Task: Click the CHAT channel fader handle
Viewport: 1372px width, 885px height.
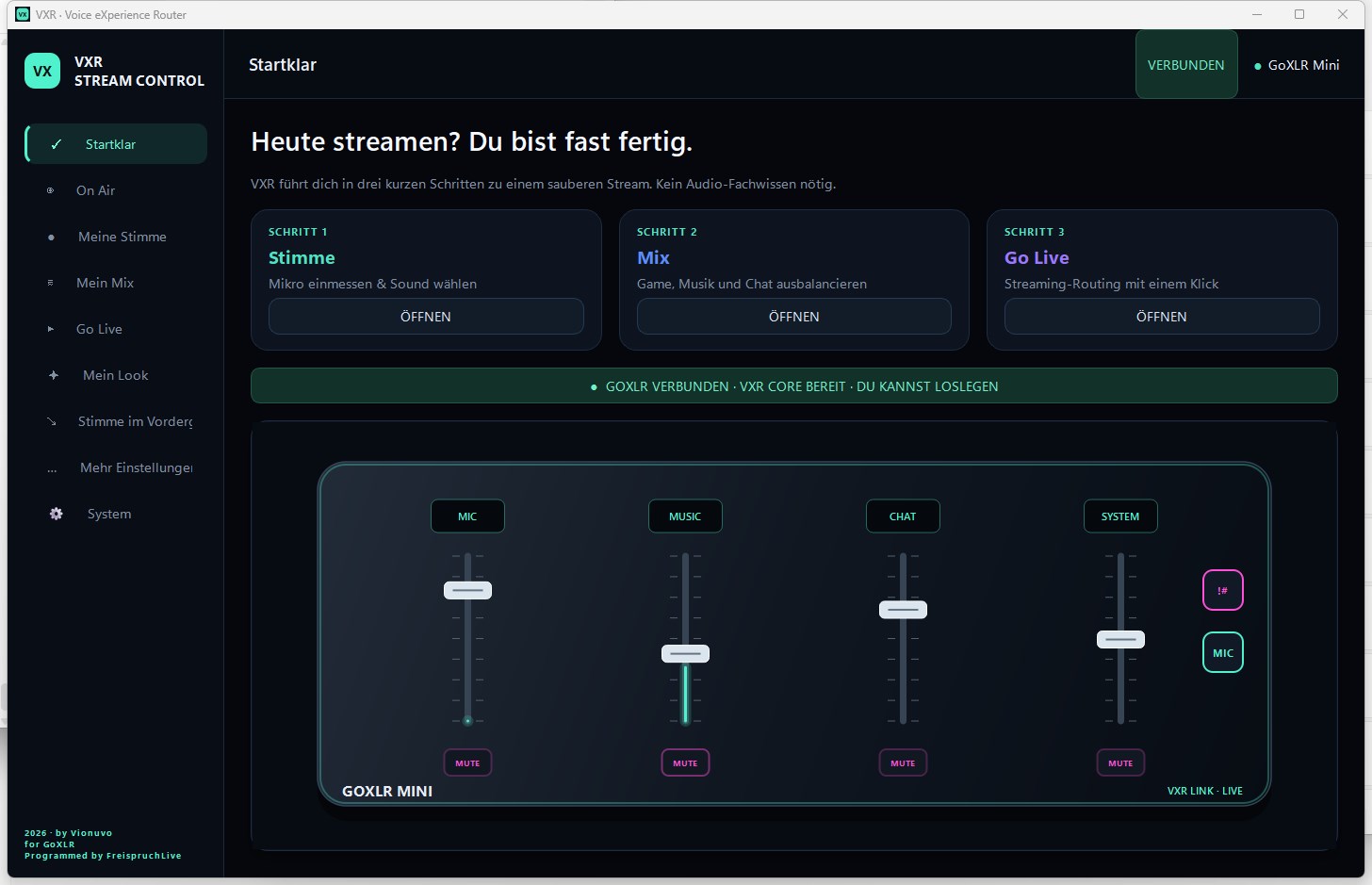Action: coord(903,610)
